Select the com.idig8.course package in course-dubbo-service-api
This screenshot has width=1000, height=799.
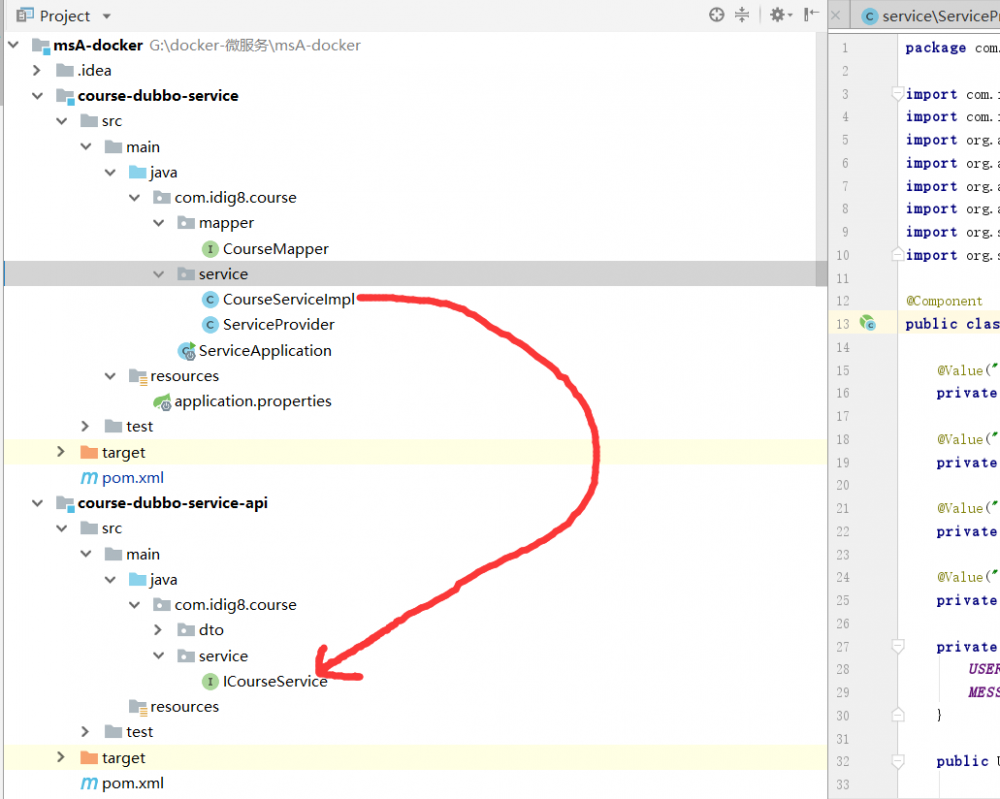235,605
